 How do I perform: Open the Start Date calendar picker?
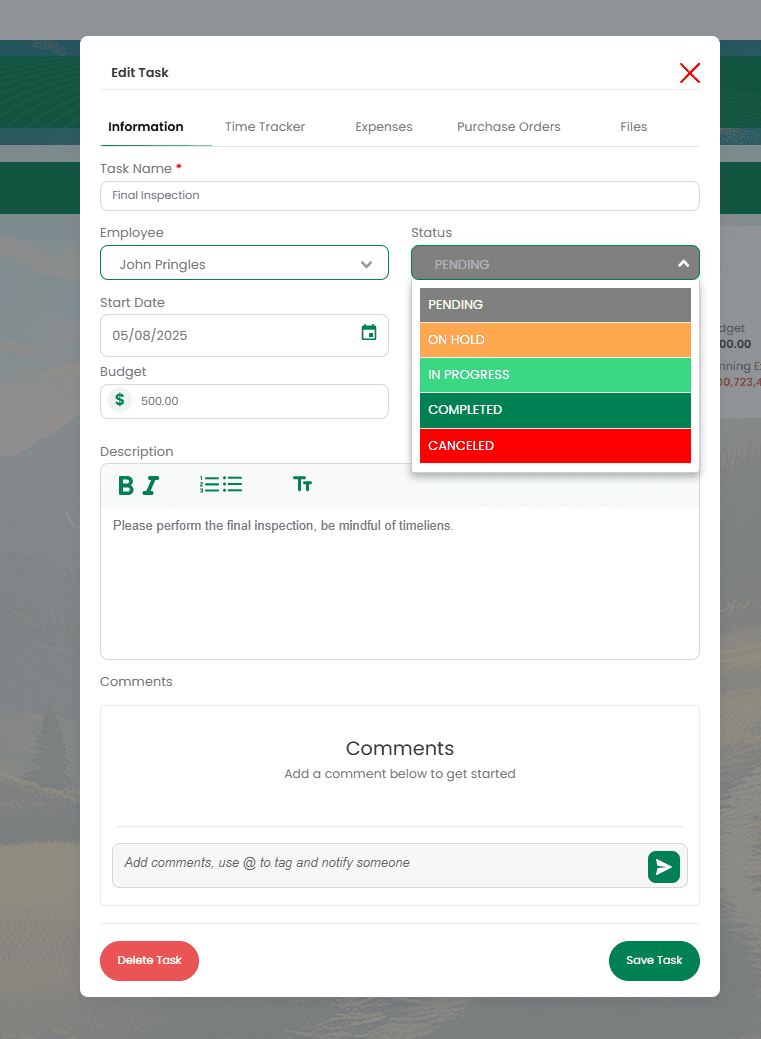click(x=368, y=334)
